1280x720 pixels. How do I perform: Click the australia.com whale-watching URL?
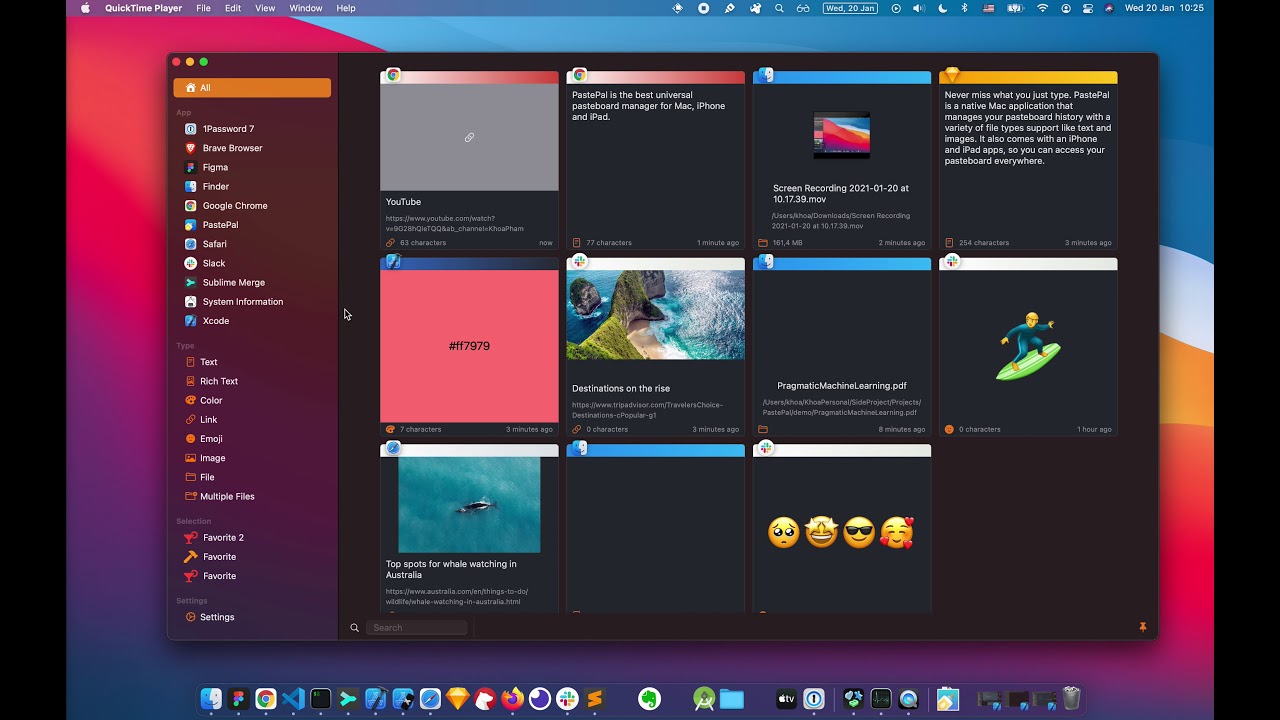(457, 596)
